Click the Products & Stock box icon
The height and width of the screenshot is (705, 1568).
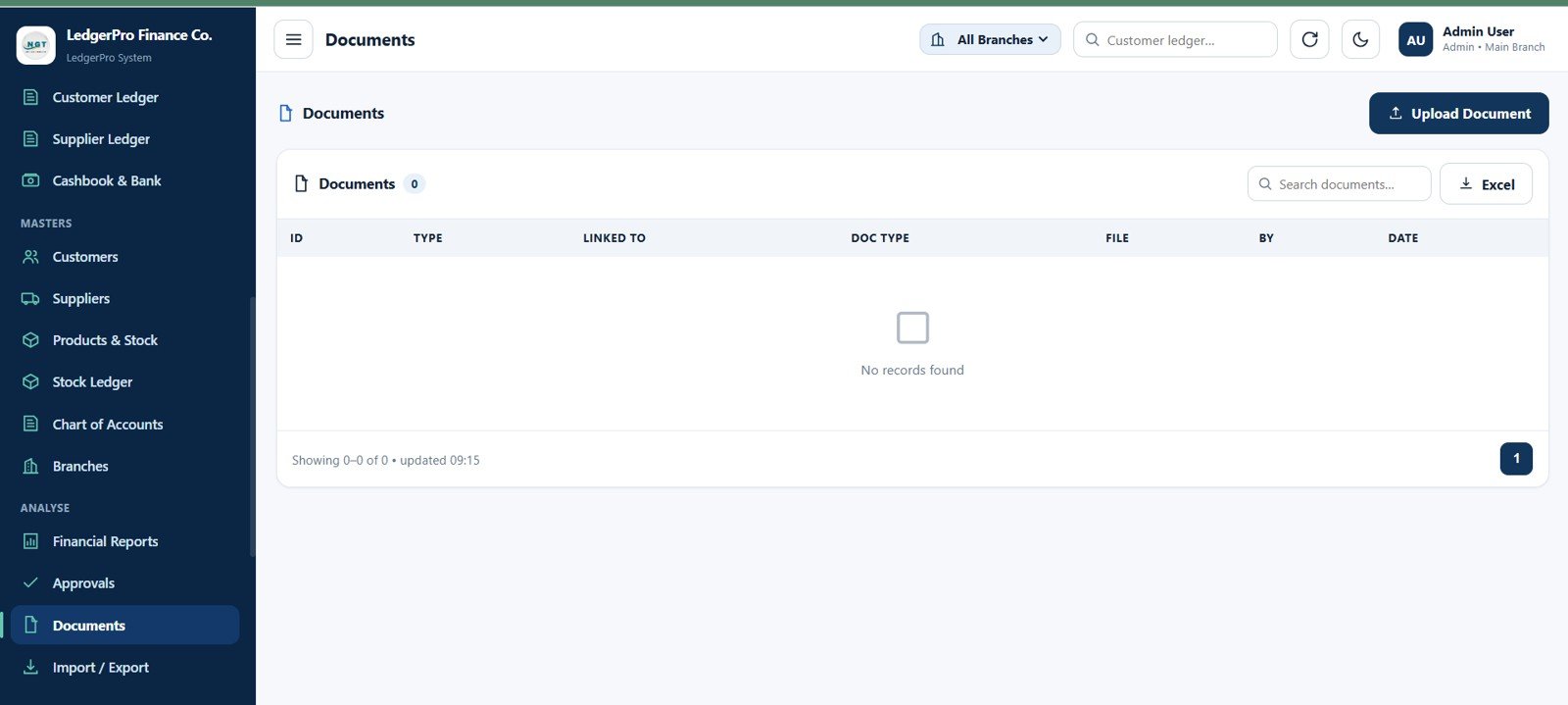pos(30,340)
